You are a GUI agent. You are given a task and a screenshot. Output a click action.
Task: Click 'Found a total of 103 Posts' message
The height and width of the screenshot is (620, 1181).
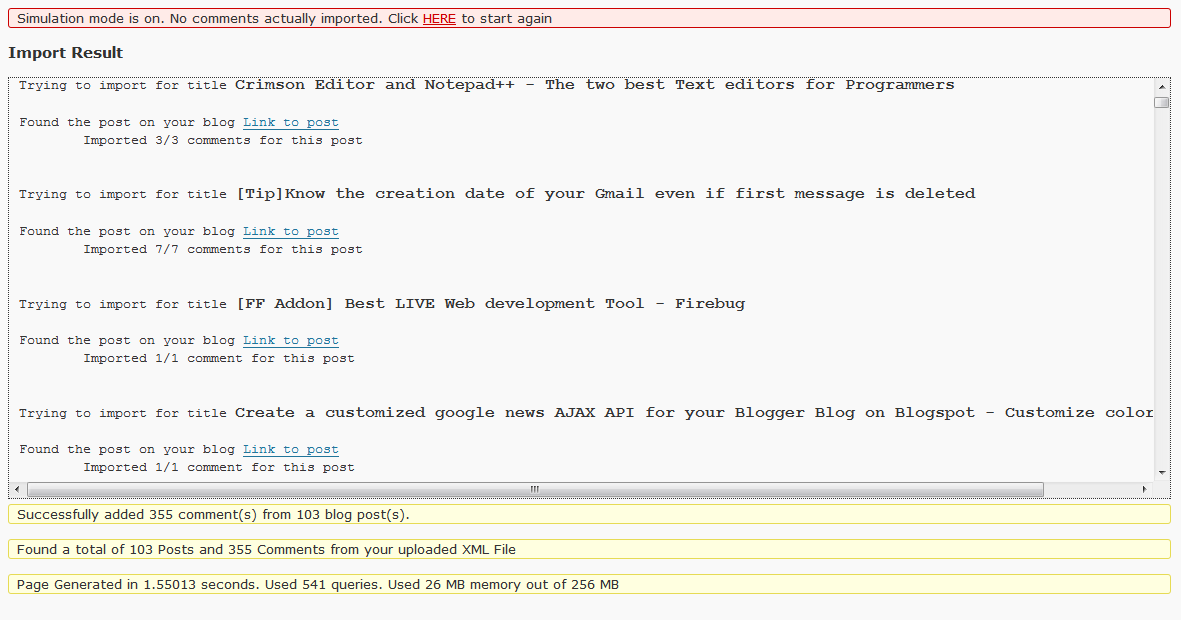pos(589,549)
